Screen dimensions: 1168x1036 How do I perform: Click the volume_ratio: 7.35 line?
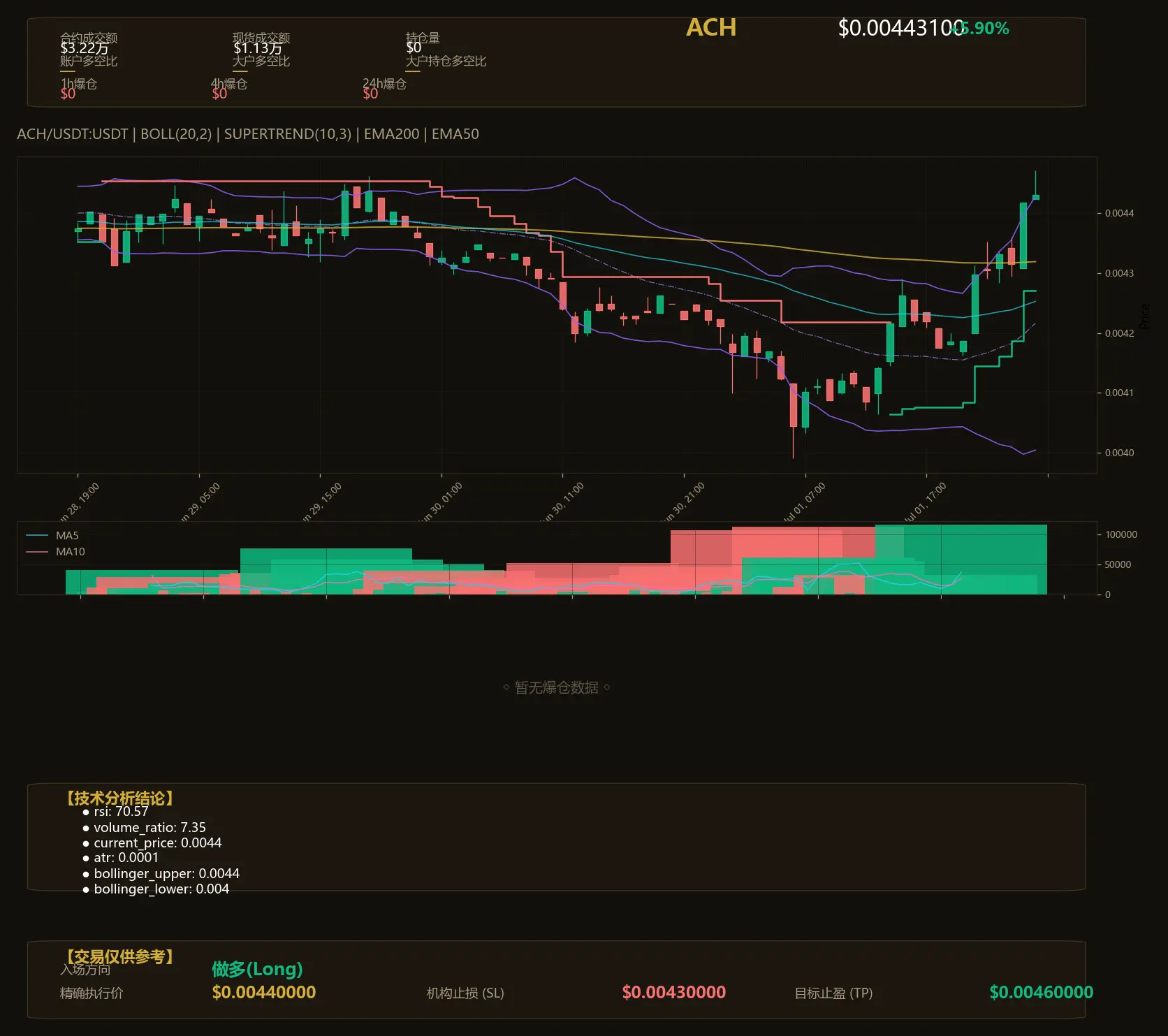pos(145,827)
